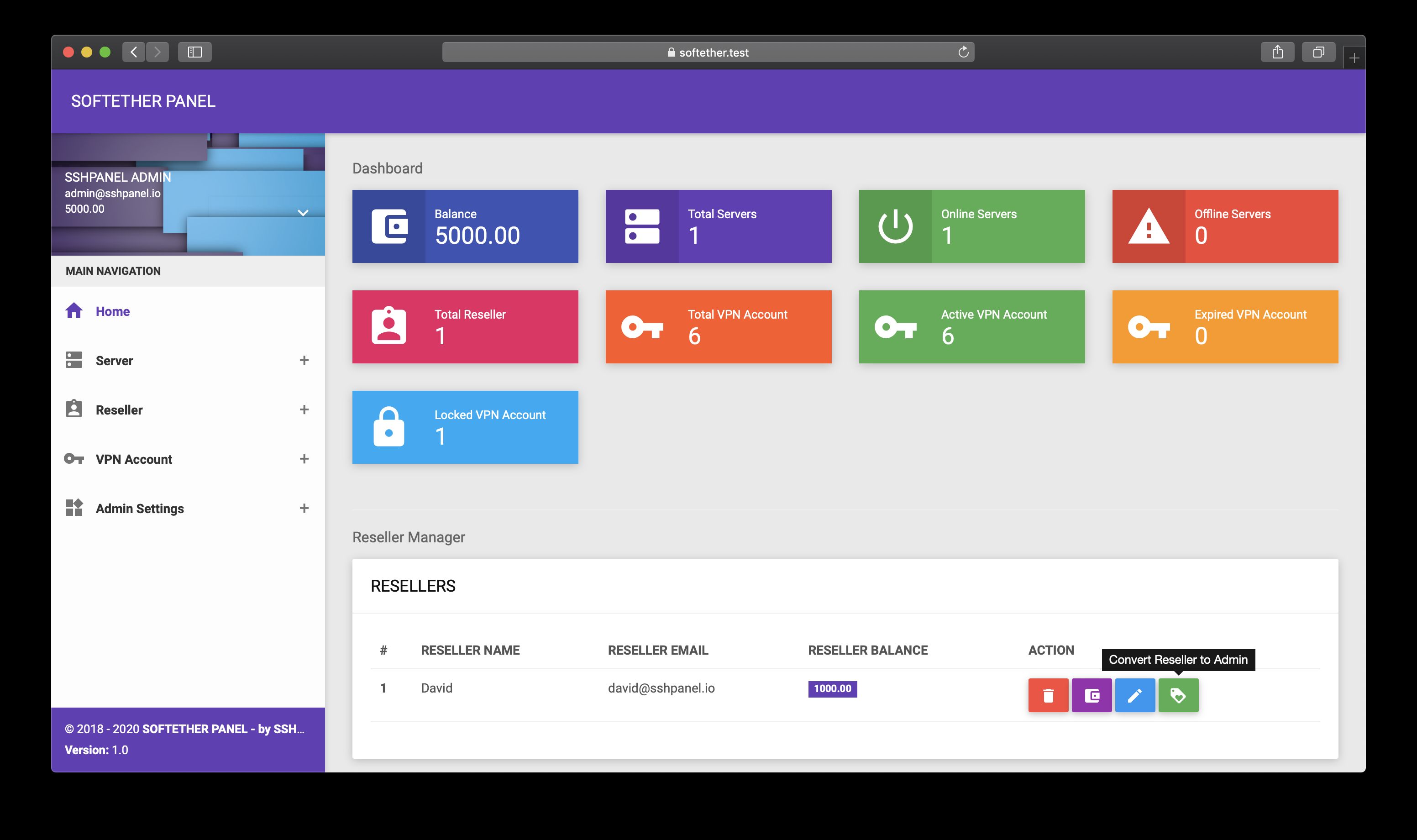This screenshot has height=840, width=1417.
Task: Expand the Server menu plus sign
Action: coord(304,361)
